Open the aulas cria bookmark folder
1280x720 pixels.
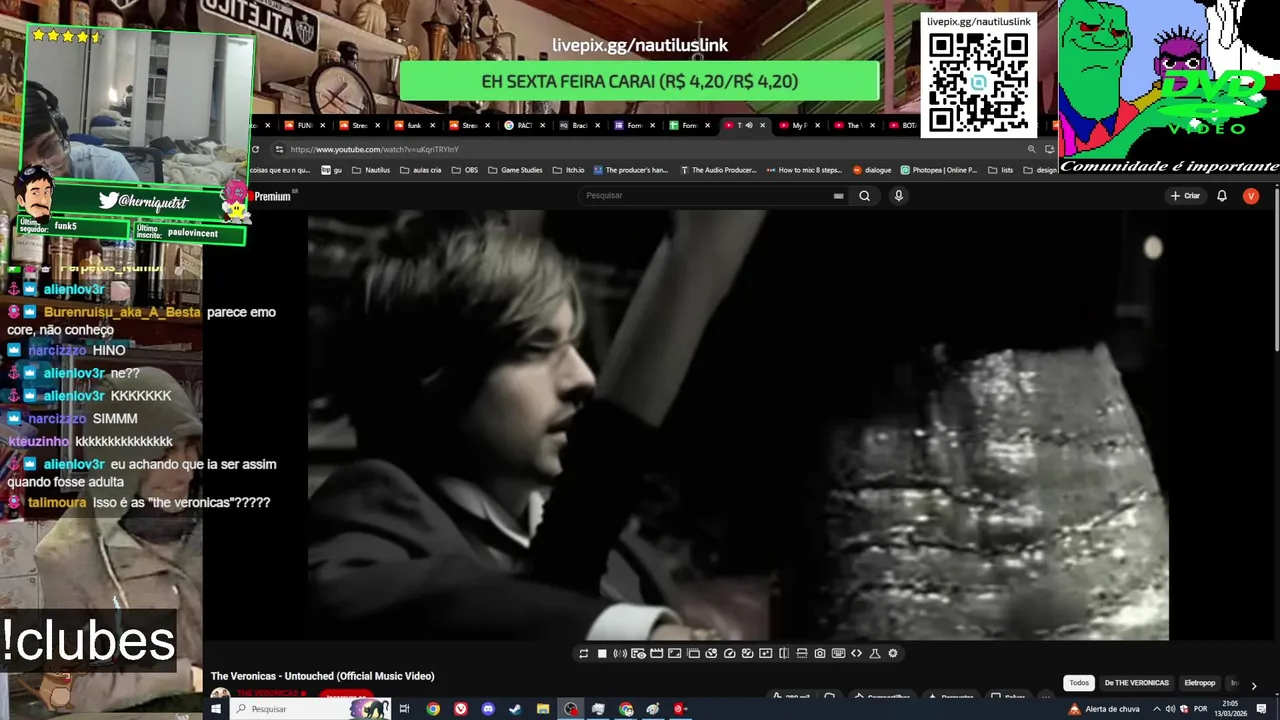point(420,170)
